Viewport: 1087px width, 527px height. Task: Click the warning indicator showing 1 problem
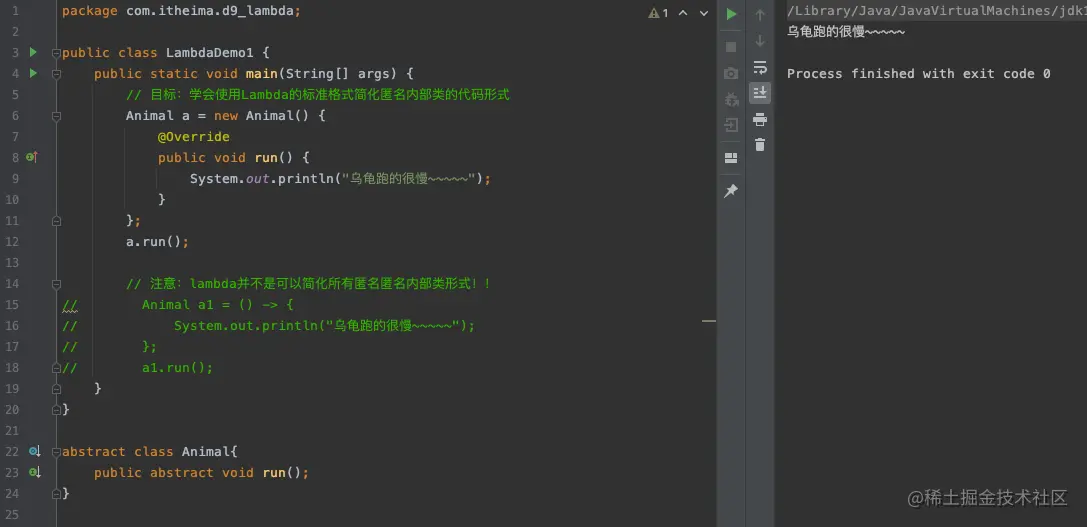pyautogui.click(x=659, y=12)
